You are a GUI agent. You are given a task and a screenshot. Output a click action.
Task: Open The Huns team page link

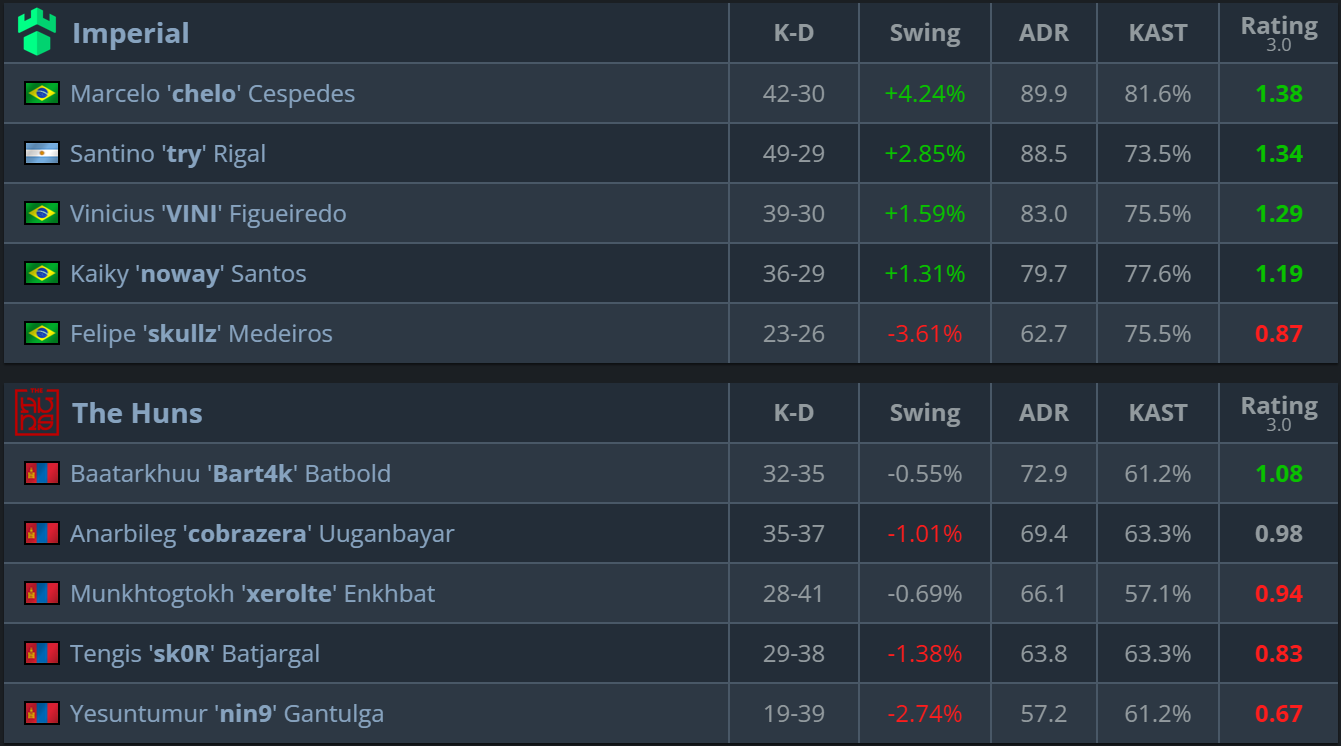pyautogui.click(x=137, y=413)
